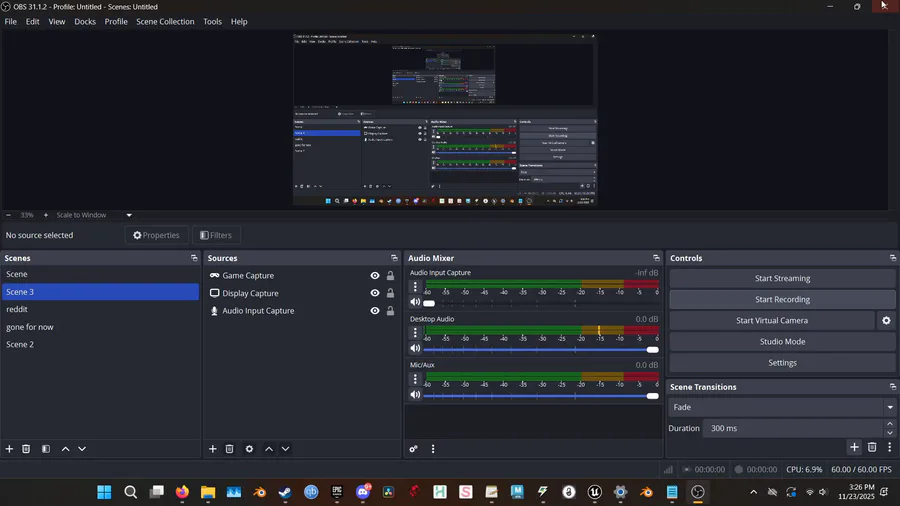900x506 pixels.
Task: Add a configurable transition plus icon
Action: (854, 447)
